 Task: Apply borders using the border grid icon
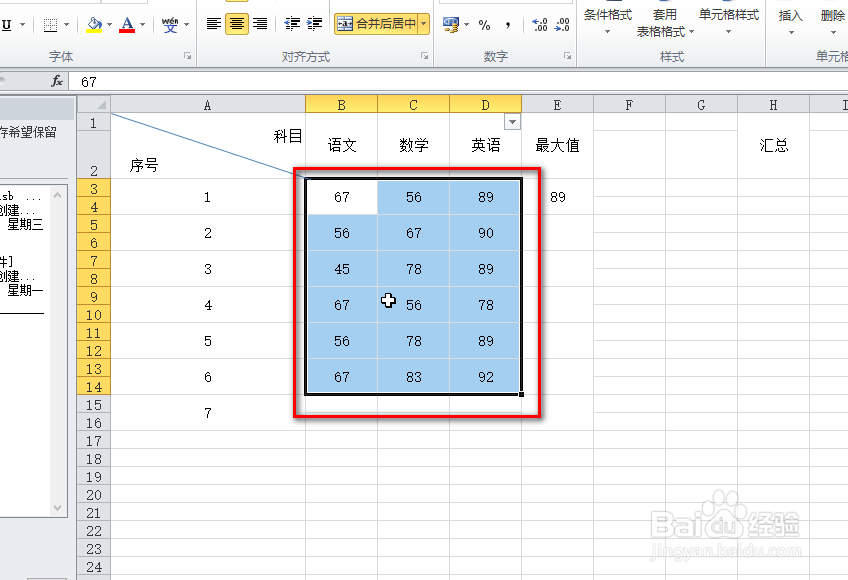click(x=49, y=25)
